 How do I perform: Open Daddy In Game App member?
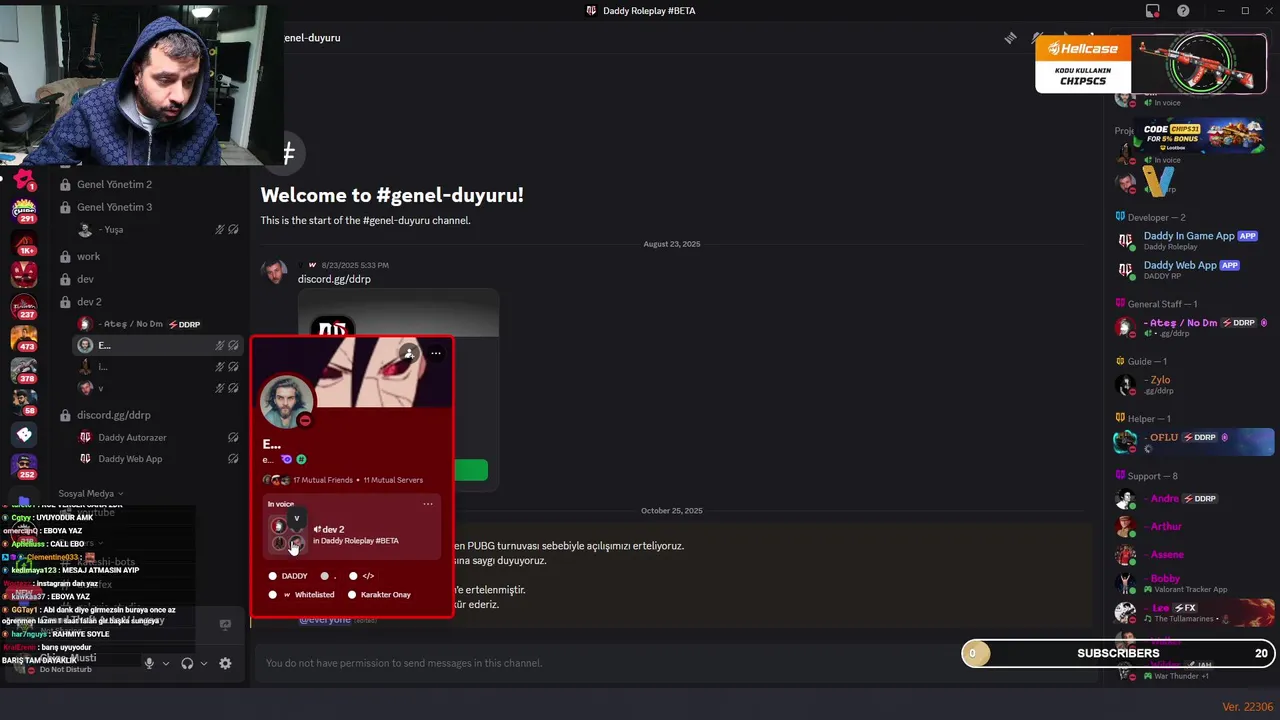pos(1192,240)
